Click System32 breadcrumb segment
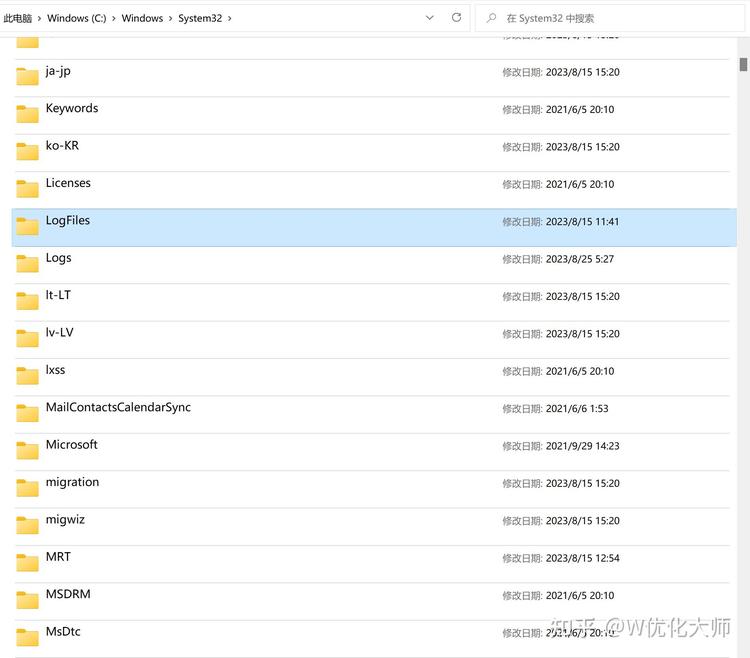This screenshot has height=658, width=750. 200,18
